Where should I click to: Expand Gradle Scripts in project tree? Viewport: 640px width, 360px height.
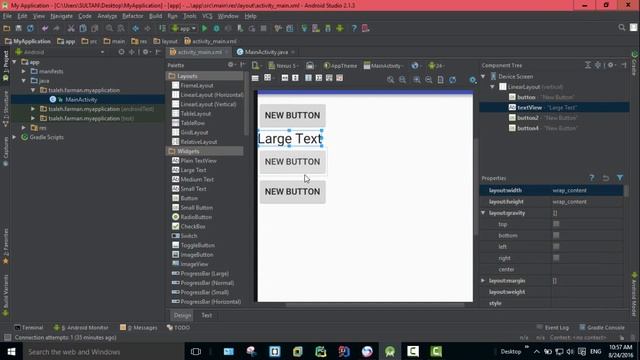(15, 137)
